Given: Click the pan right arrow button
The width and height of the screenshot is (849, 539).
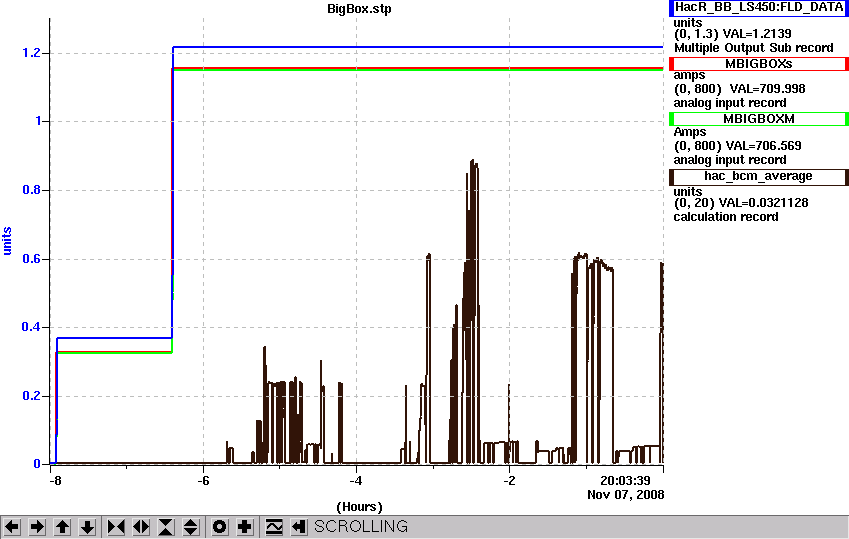Looking at the screenshot, I should [37, 527].
